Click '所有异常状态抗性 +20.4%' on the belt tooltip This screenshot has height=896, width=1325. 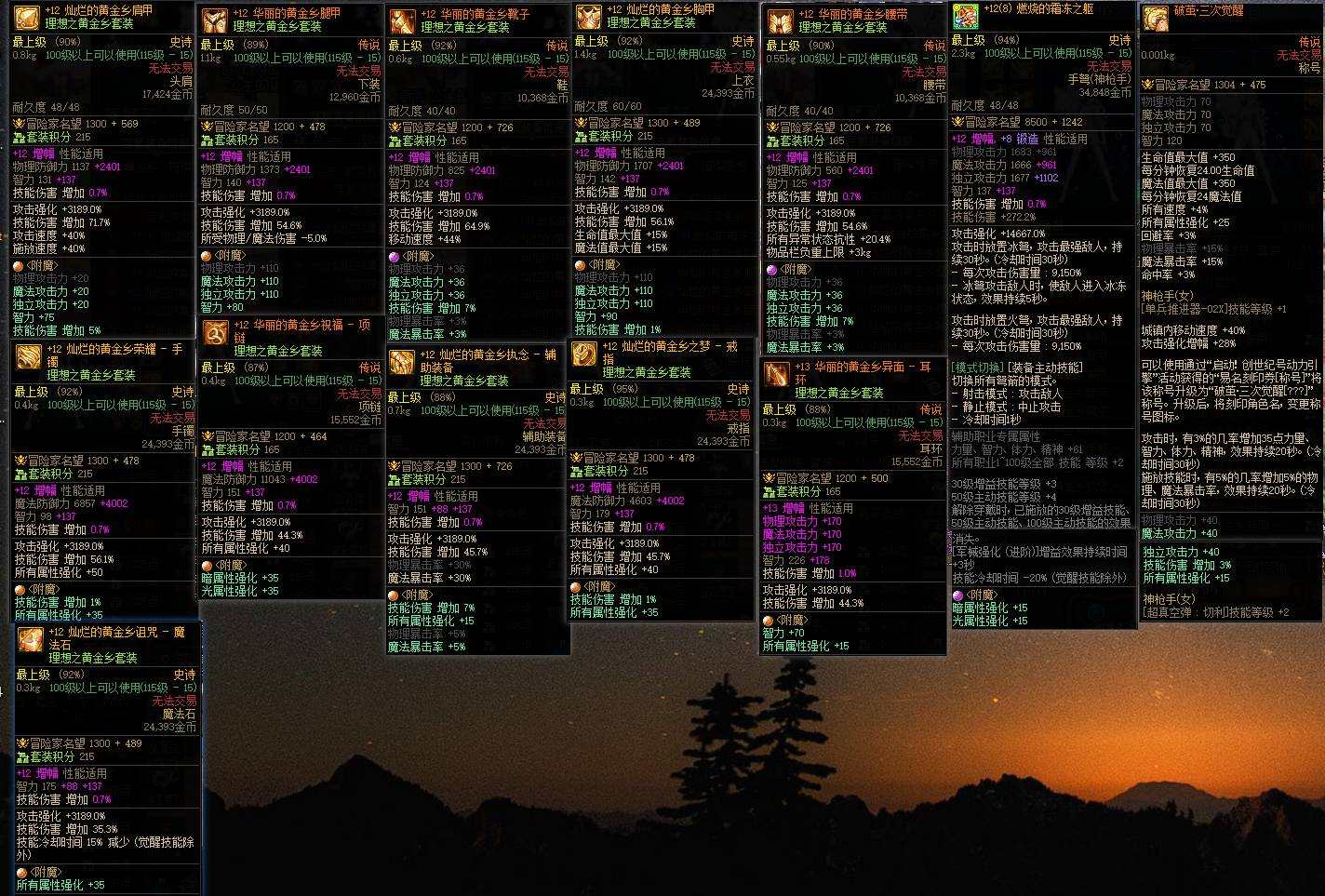pos(829,239)
